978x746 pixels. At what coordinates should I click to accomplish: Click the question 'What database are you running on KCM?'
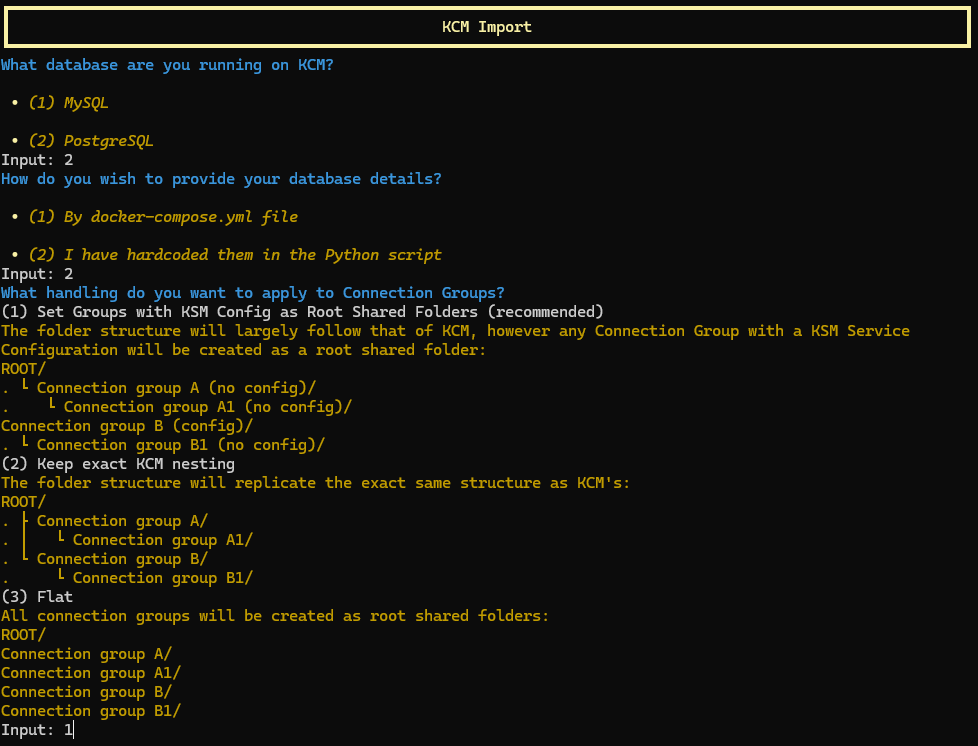(x=167, y=65)
